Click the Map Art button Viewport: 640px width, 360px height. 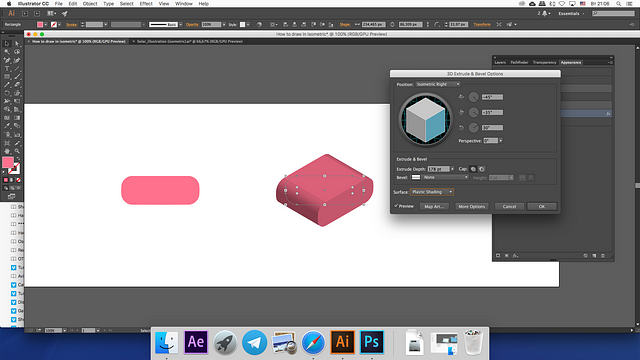tap(434, 207)
